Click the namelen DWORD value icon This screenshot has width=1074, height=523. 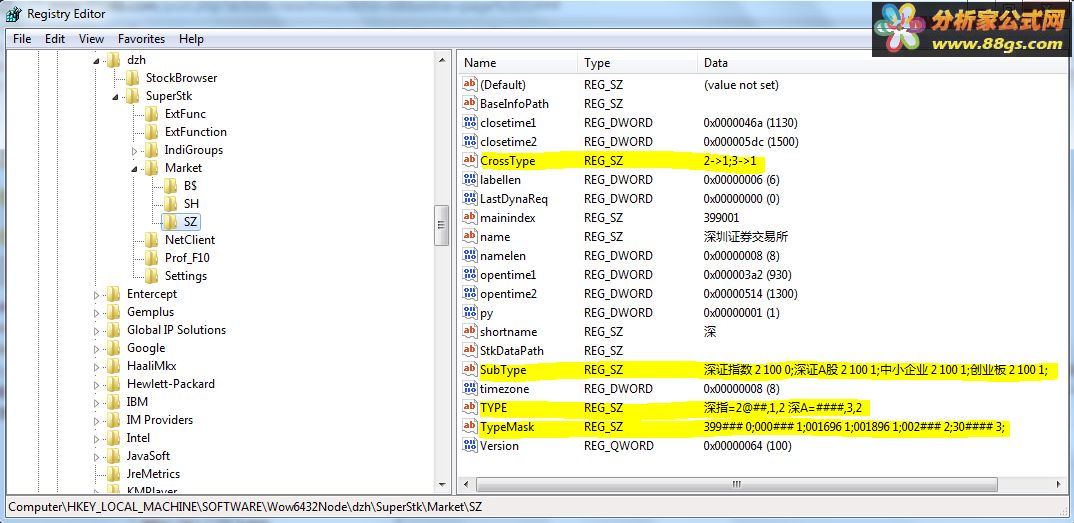point(470,256)
